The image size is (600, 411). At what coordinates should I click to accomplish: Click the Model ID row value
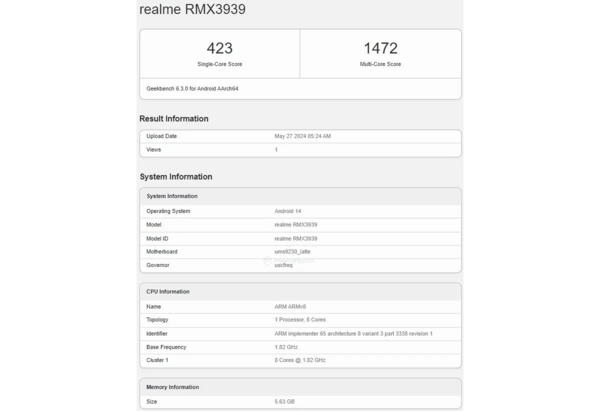(x=296, y=238)
